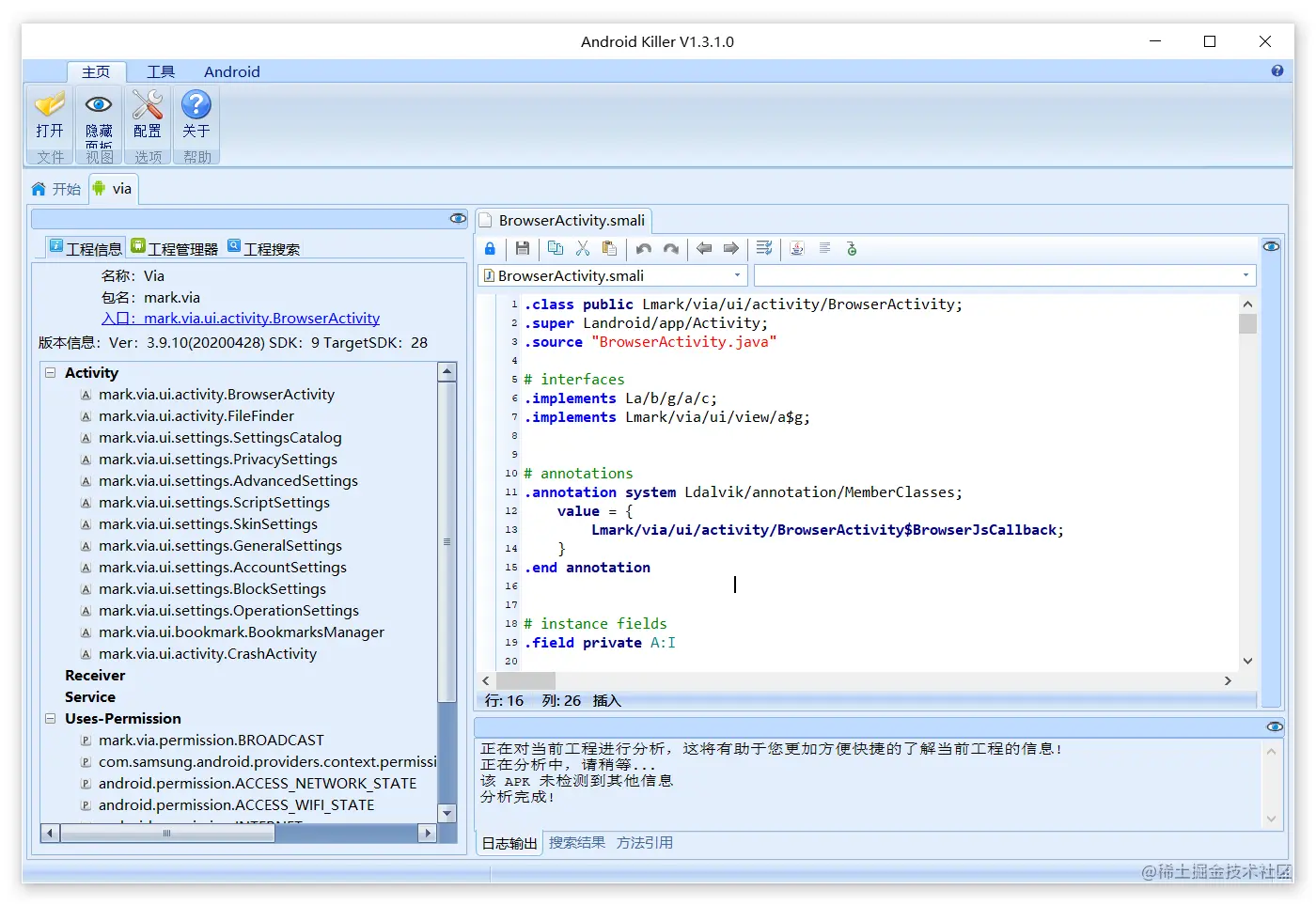Click the Java coffee cup icon

(x=797, y=249)
